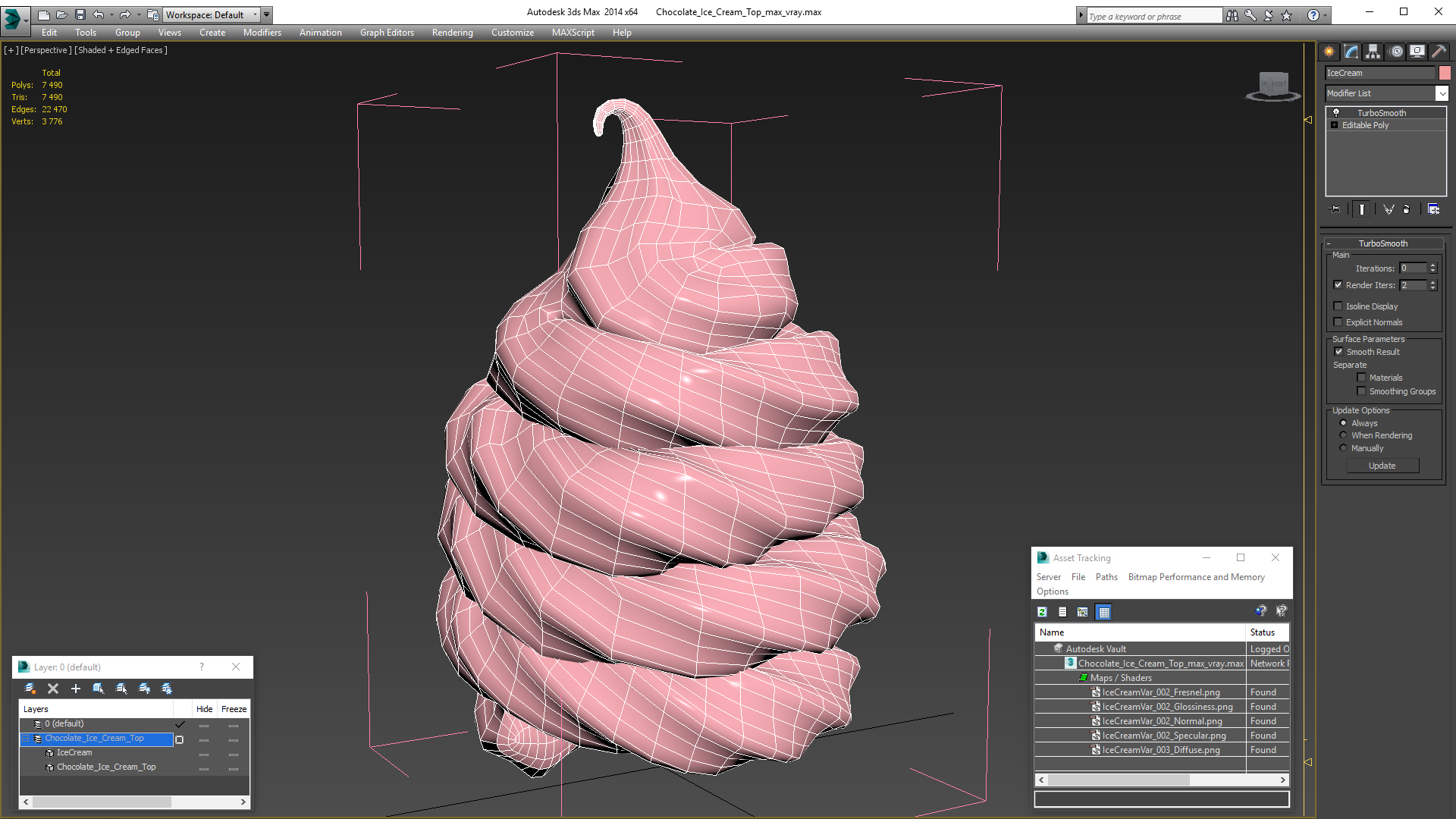1456x819 pixels.
Task: Open the Rendering menu
Action: pos(452,33)
